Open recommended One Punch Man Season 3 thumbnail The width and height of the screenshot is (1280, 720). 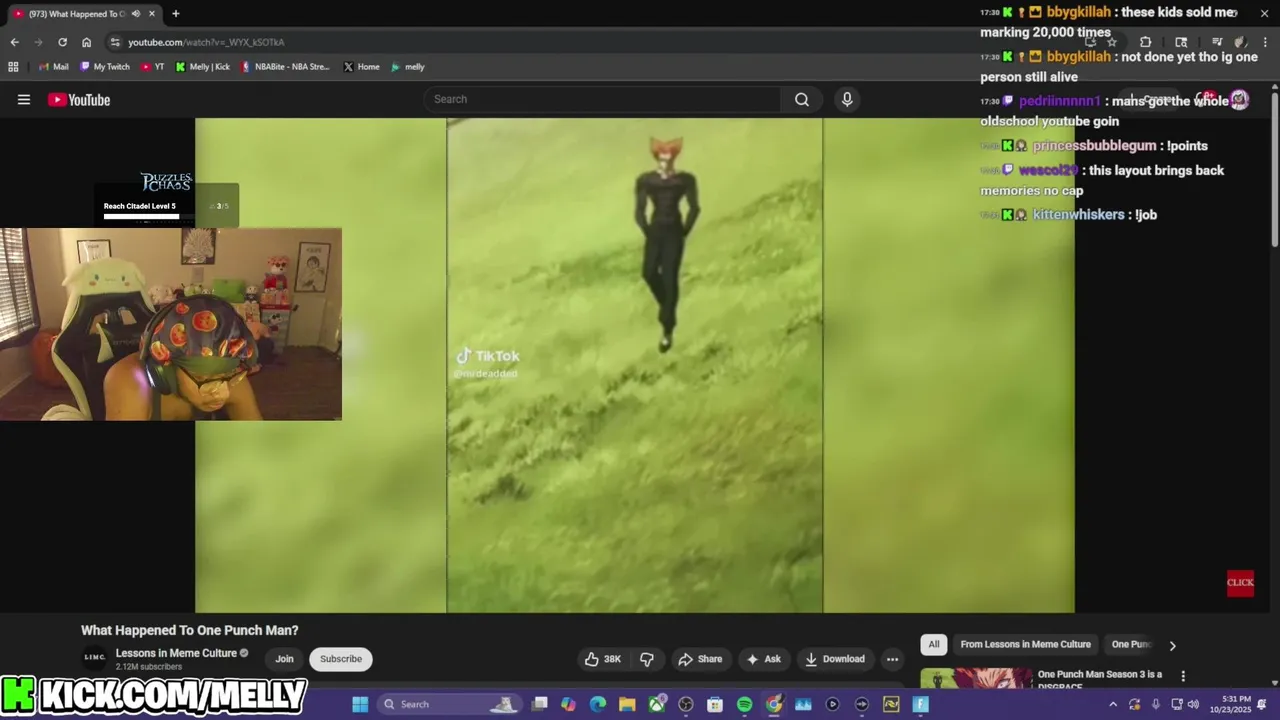coord(976,678)
